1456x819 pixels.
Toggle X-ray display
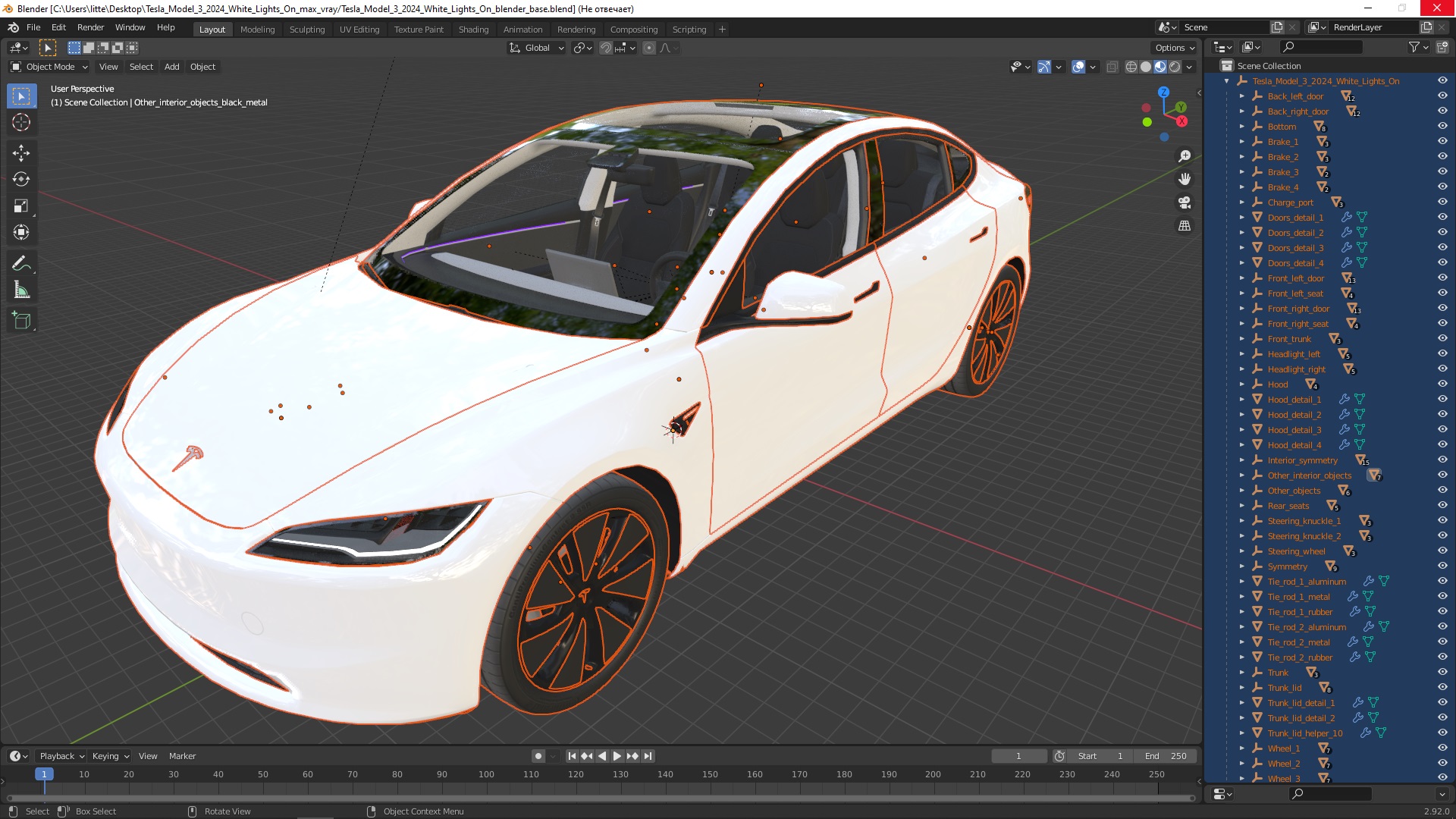[1112, 67]
